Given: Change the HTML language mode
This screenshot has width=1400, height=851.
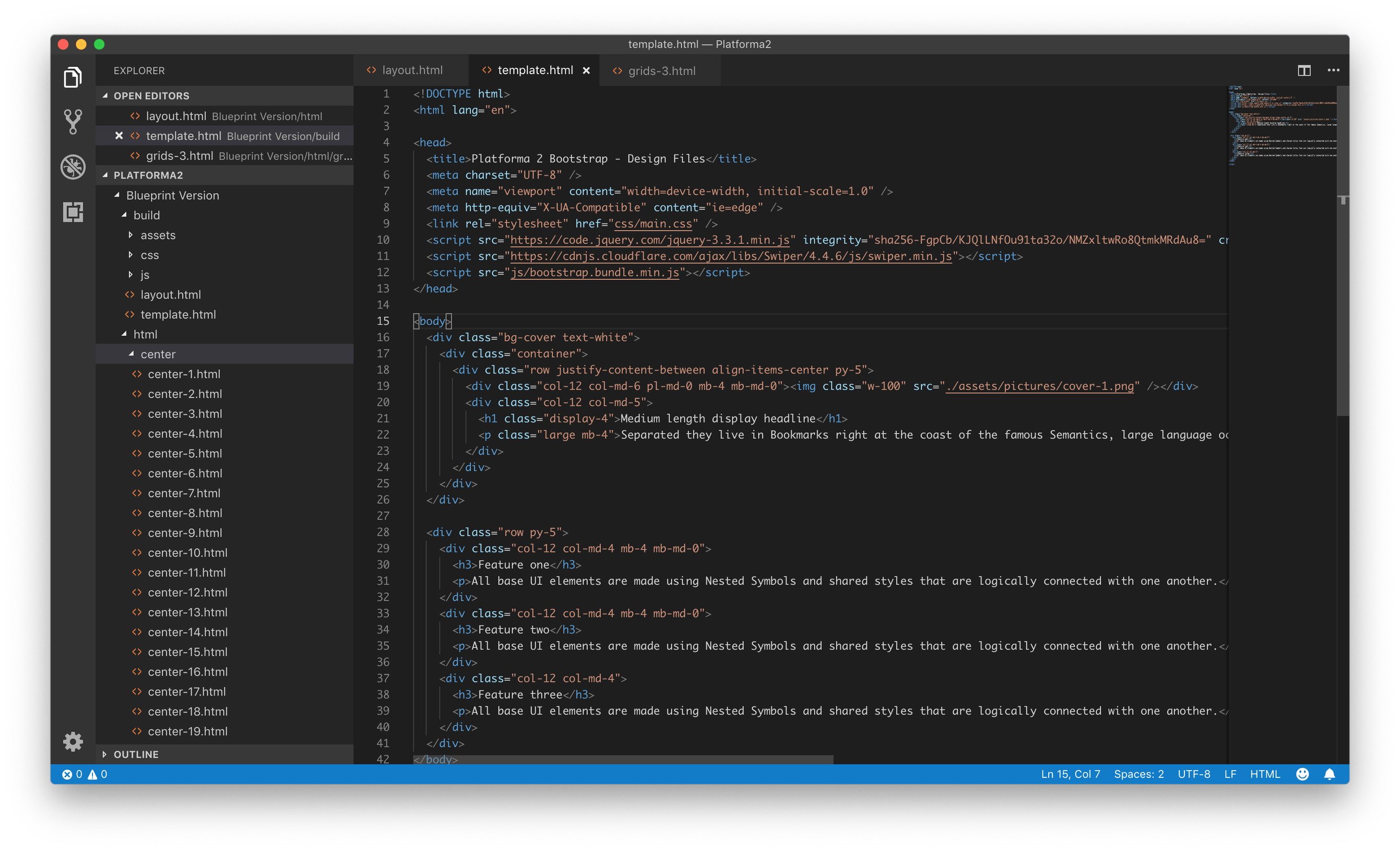Looking at the screenshot, I should click(x=1265, y=774).
